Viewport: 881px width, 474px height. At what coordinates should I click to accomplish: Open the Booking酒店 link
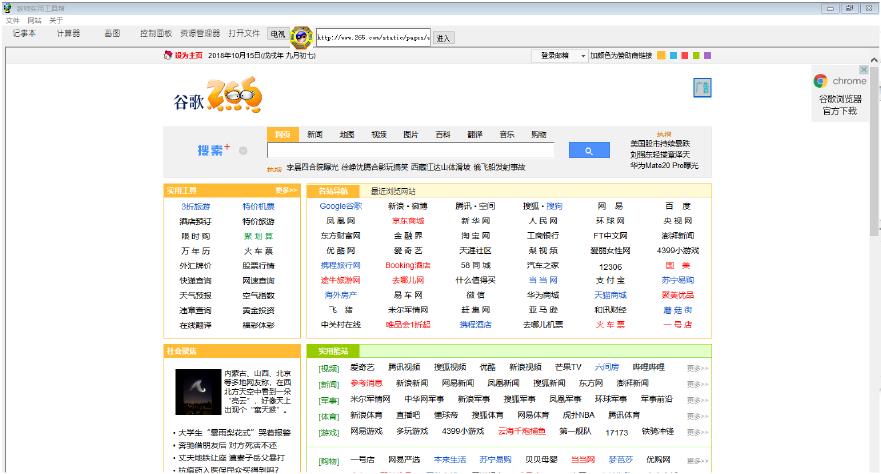coord(408,265)
